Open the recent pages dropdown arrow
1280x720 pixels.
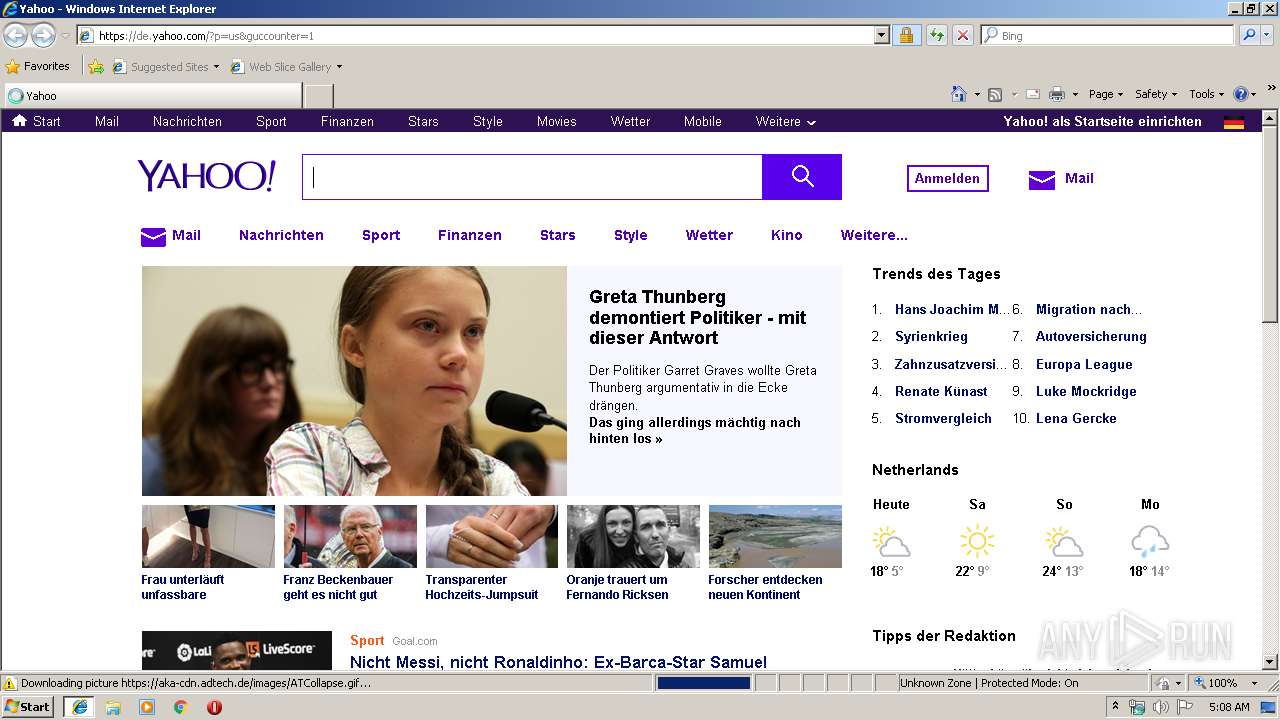point(65,36)
